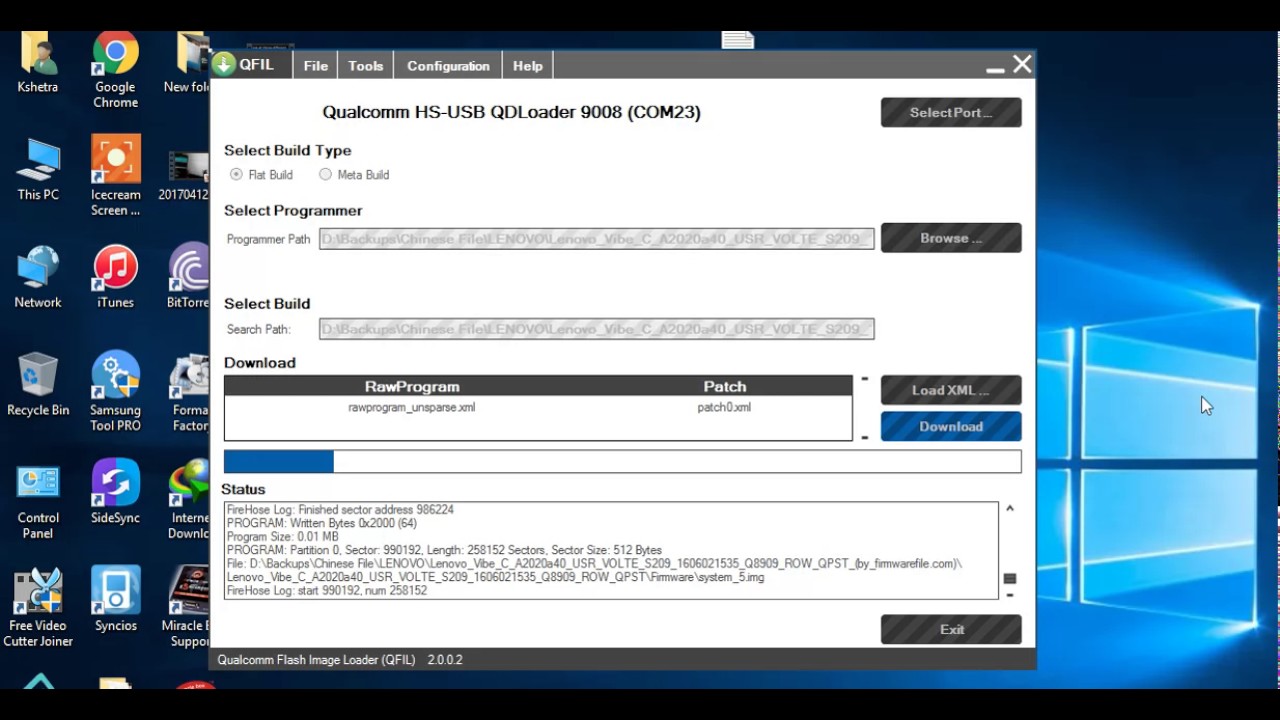Click the status log scrollbar thumb
The width and height of the screenshot is (1280, 720).
tap(1010, 579)
